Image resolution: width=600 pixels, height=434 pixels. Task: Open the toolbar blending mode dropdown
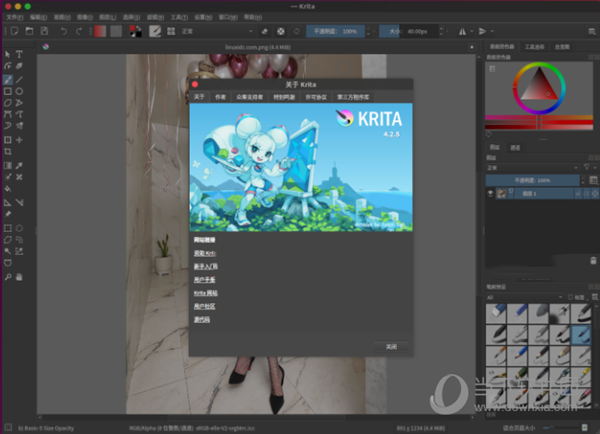217,31
